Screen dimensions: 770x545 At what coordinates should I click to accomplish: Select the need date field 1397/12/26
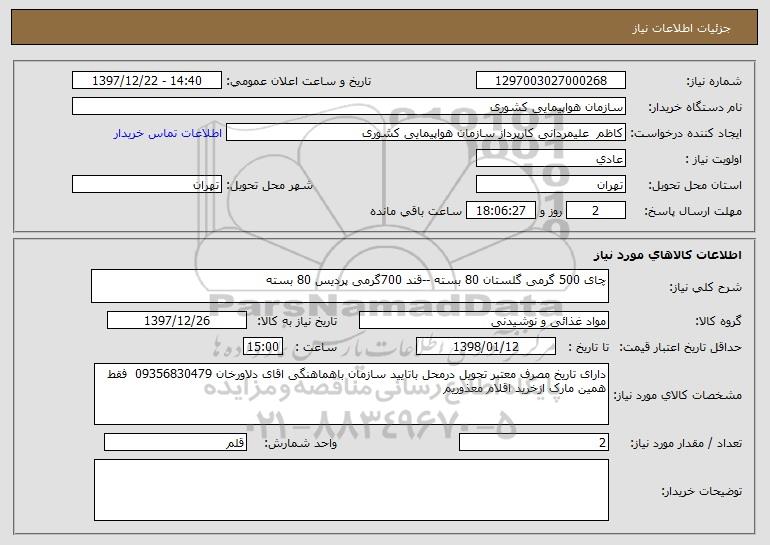pyautogui.click(x=177, y=321)
